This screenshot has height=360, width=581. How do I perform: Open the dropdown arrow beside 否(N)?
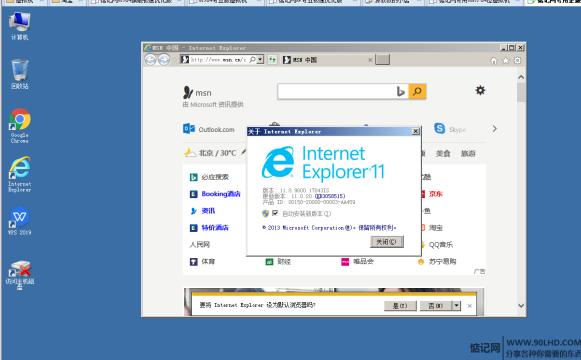(x=456, y=306)
